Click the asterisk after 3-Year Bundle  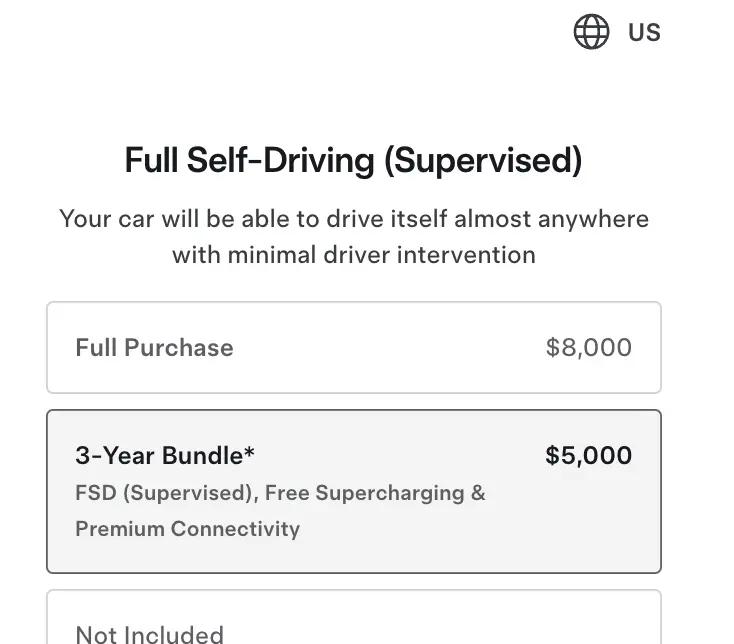click(250, 452)
